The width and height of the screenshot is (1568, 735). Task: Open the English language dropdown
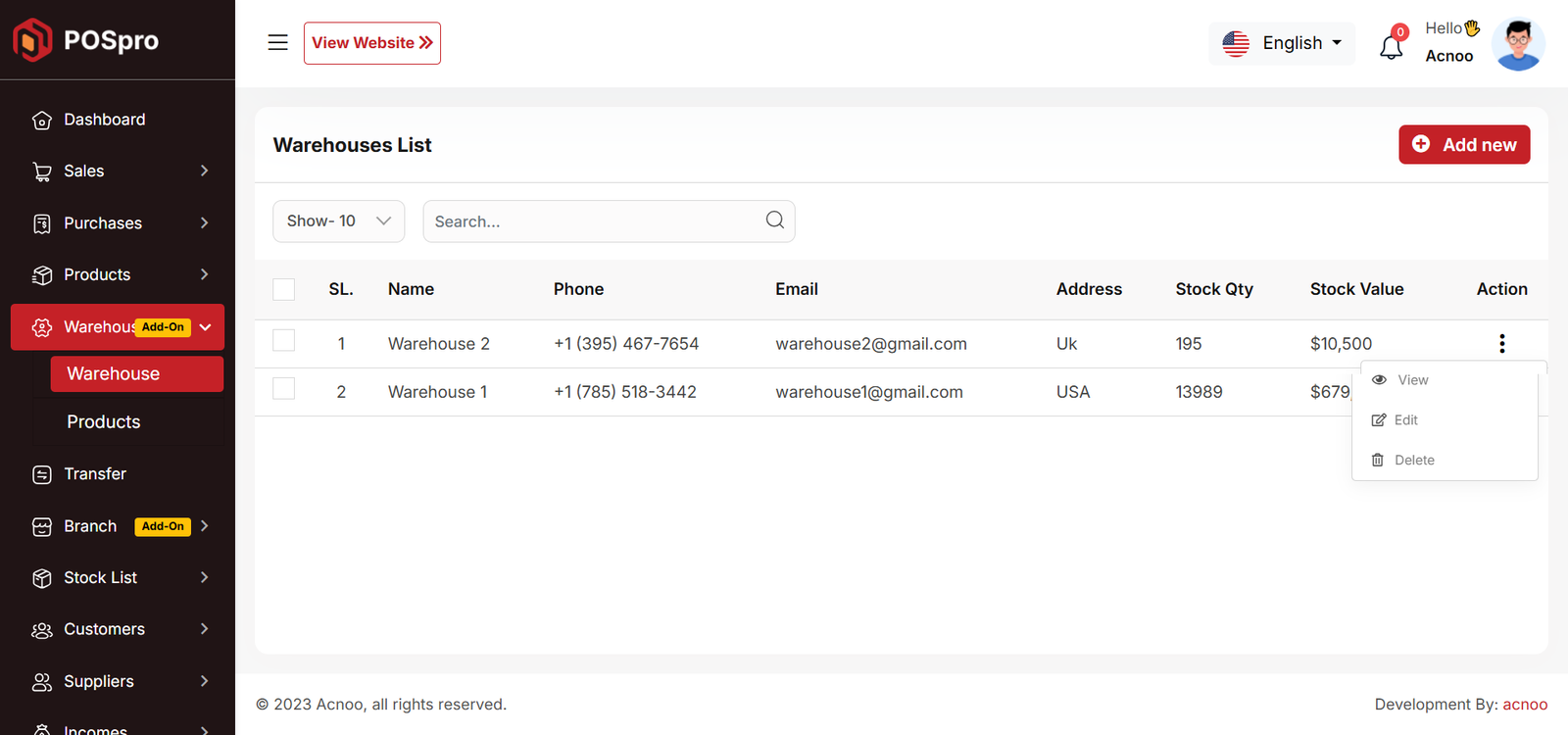(x=1282, y=43)
